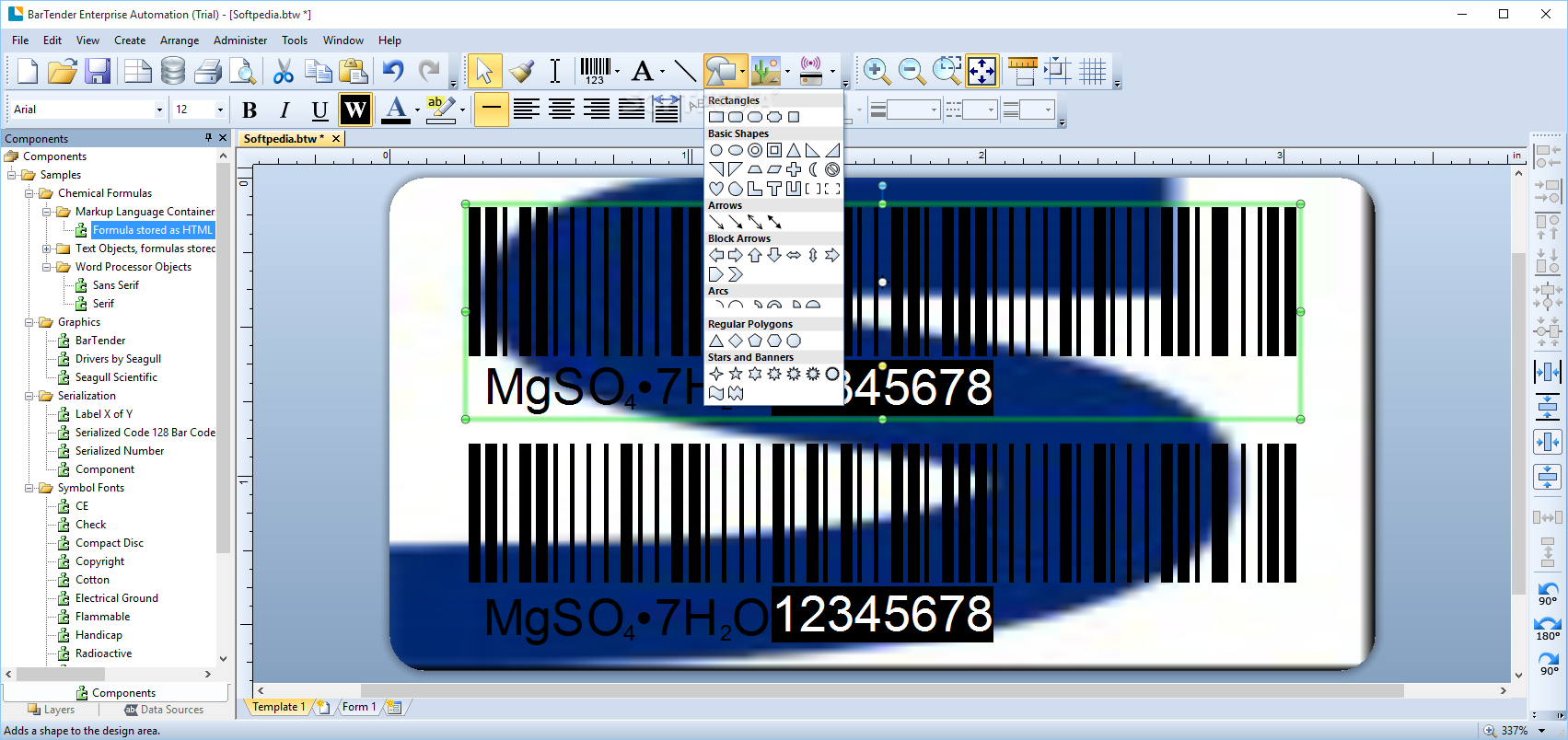Select the barcode creation tool
Viewport: 1568px width, 740px height.
[x=595, y=71]
